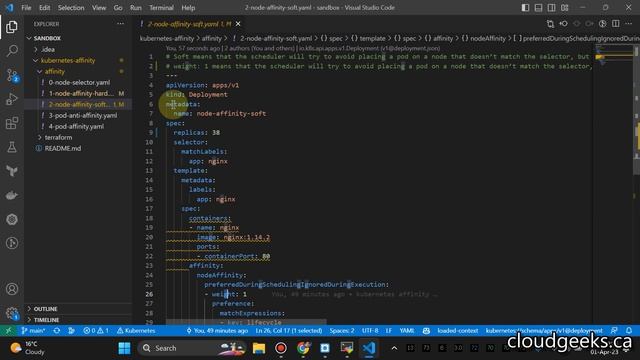
Task: Close the 2-node-affinity-soft.yaml tab
Action: click(x=238, y=24)
